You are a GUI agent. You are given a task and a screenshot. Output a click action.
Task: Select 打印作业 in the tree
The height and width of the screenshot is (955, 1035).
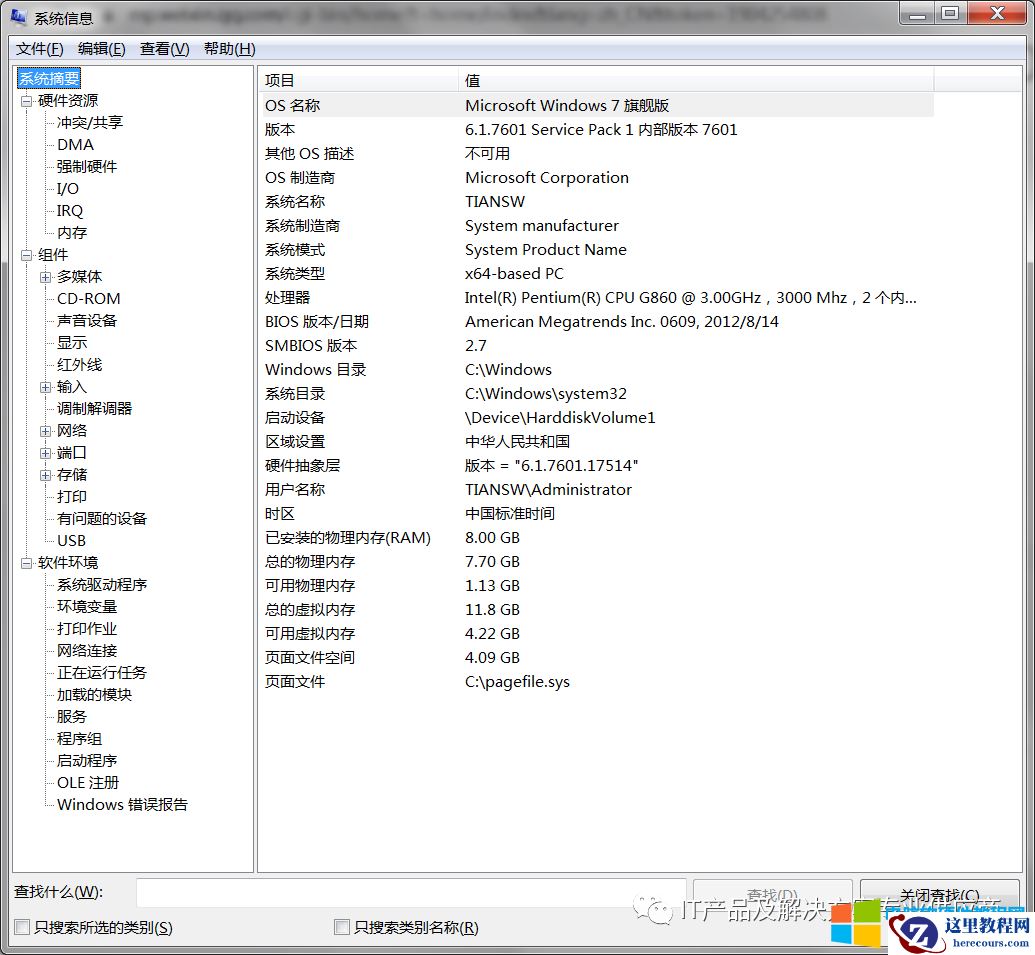pos(86,629)
